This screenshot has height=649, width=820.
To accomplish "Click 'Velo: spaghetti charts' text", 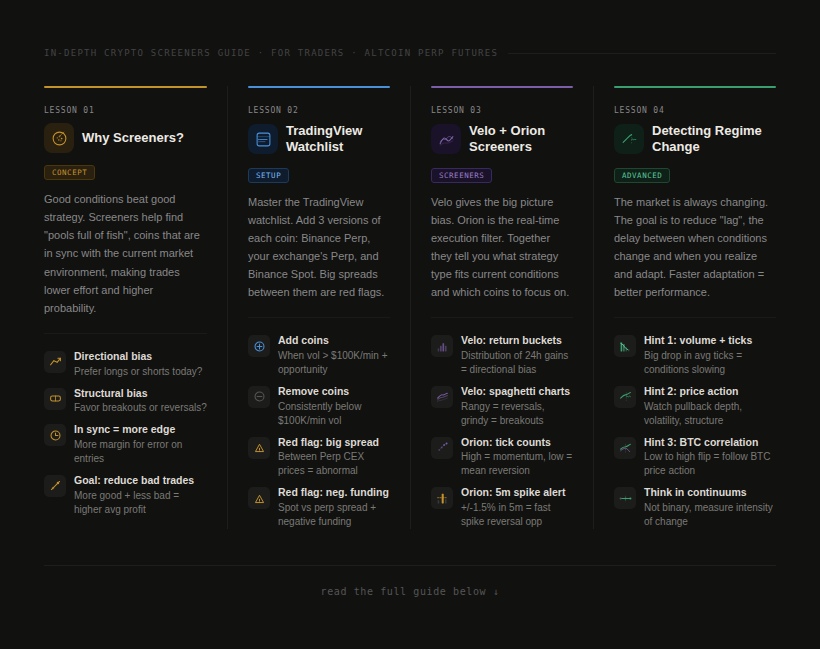I will [516, 392].
